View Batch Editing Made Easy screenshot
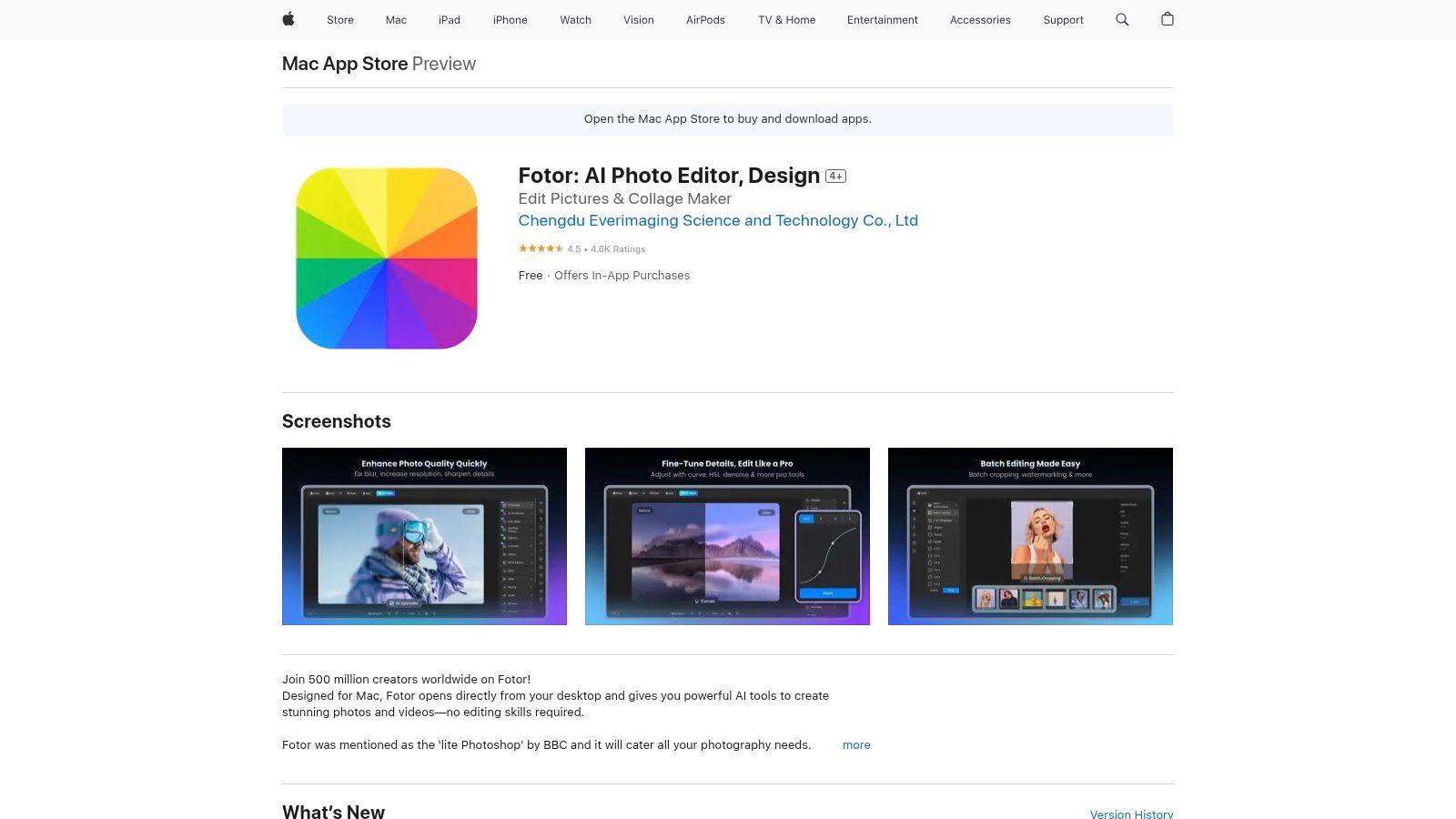 [x=1030, y=536]
